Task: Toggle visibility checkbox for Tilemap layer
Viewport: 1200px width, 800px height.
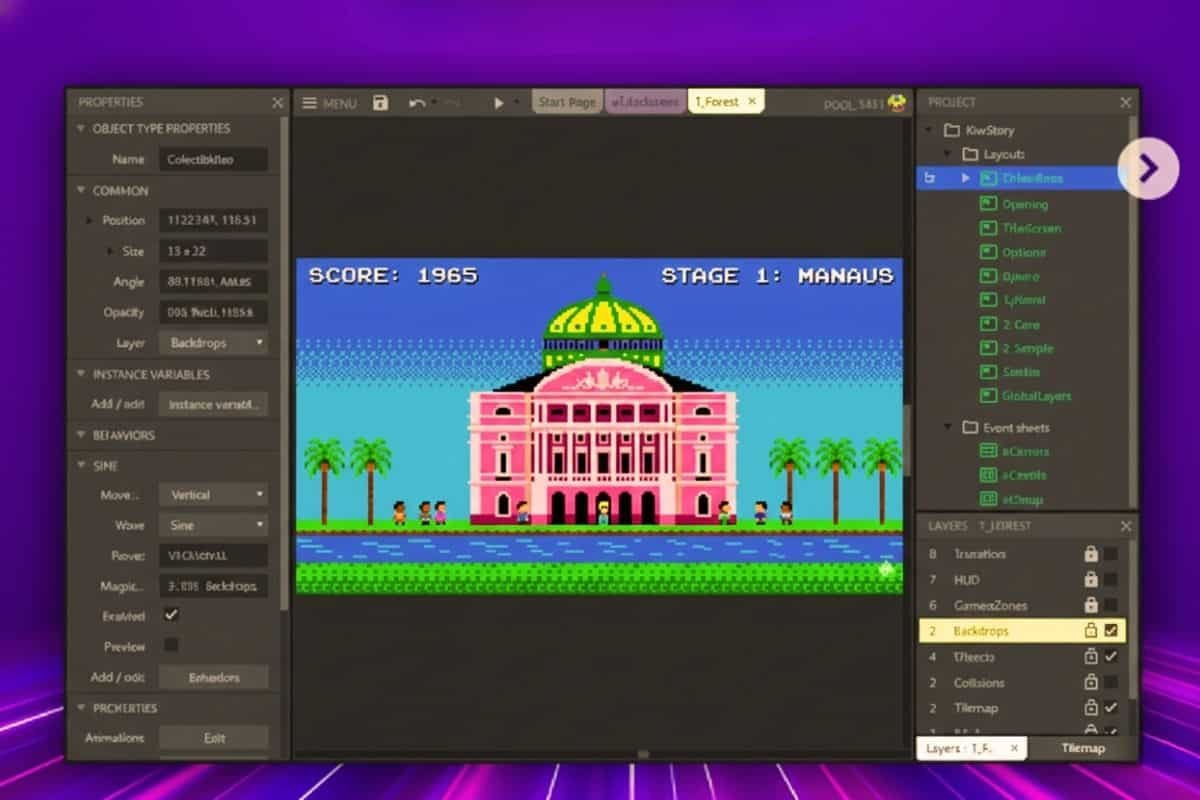Action: click(x=1111, y=708)
